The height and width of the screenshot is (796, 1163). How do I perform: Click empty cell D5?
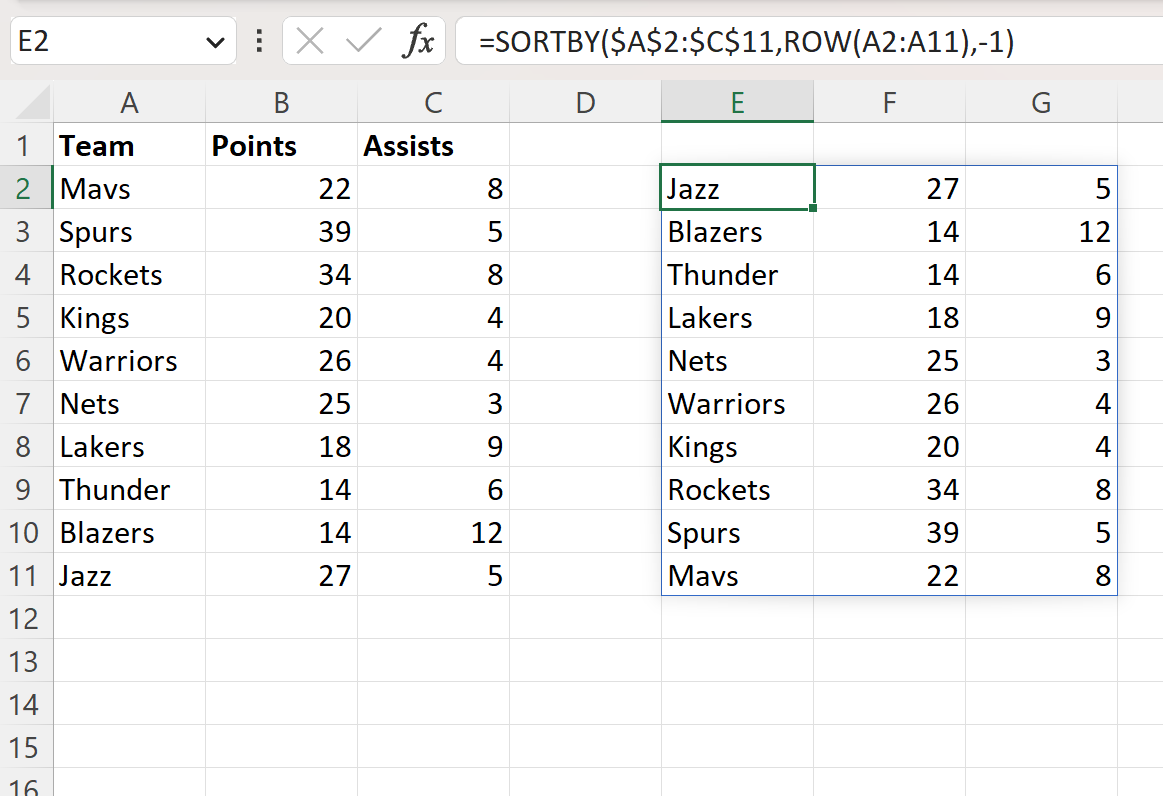[x=585, y=318]
